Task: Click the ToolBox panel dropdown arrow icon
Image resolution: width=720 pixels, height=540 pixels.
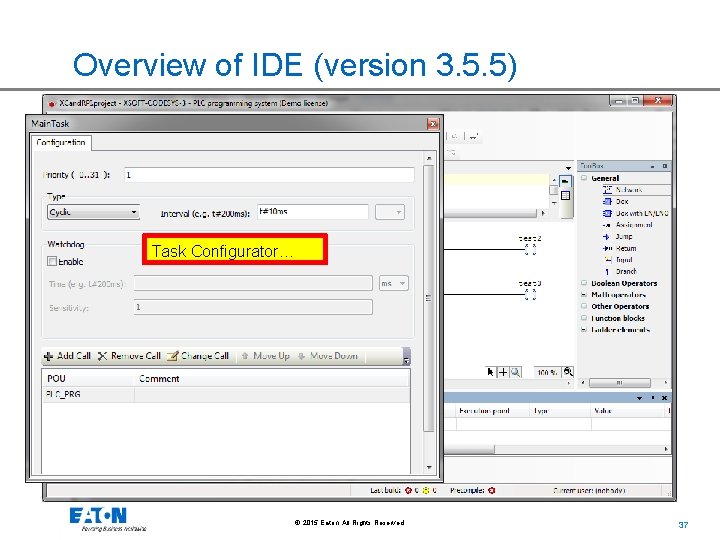Action: [652, 166]
